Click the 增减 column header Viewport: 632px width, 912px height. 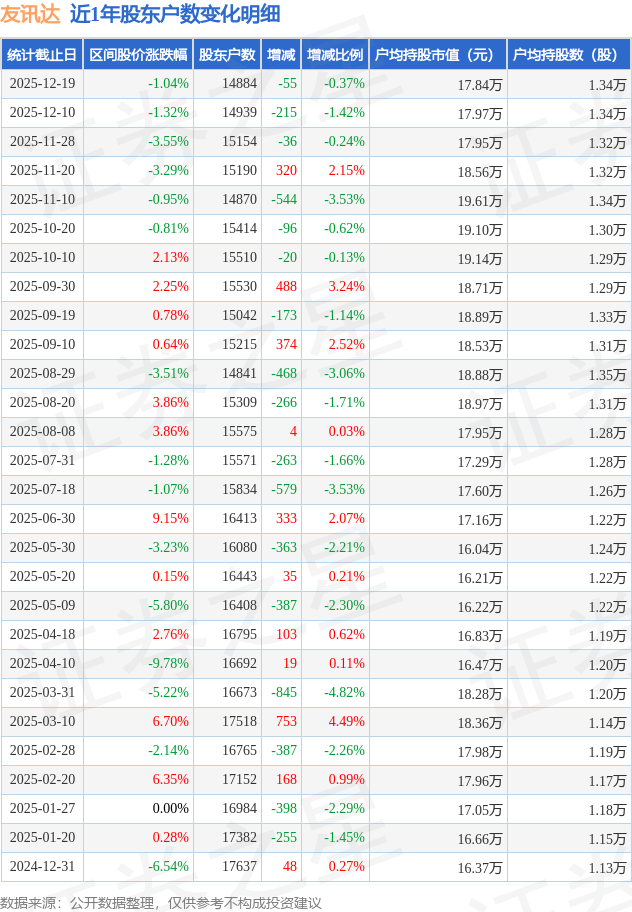(x=283, y=55)
